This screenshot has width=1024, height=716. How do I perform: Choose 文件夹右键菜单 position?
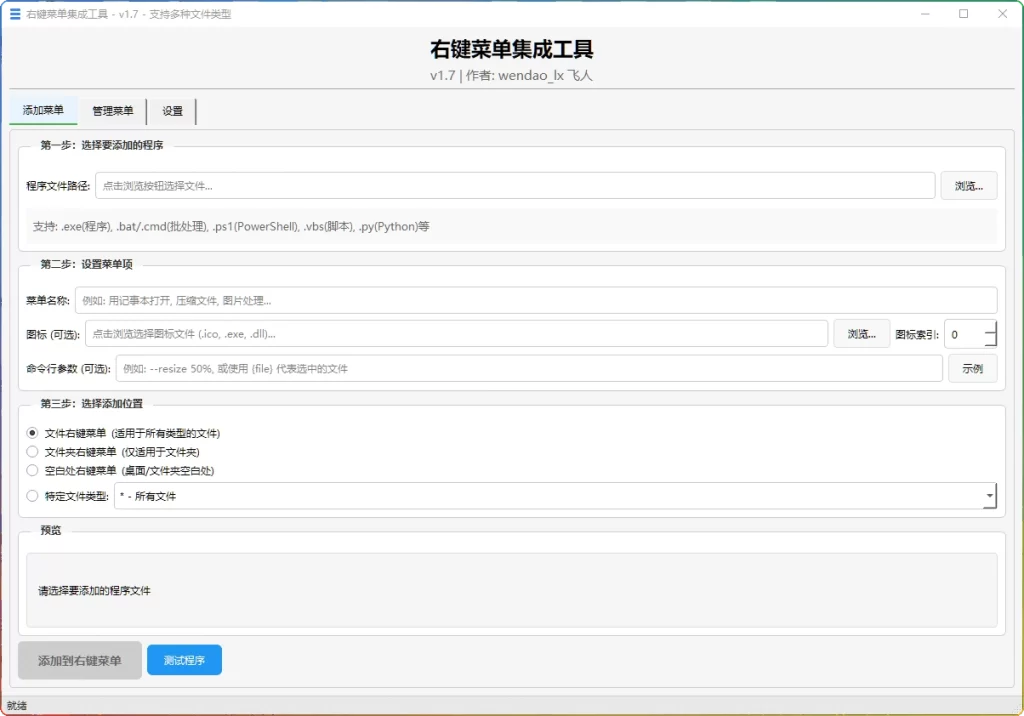point(30,451)
